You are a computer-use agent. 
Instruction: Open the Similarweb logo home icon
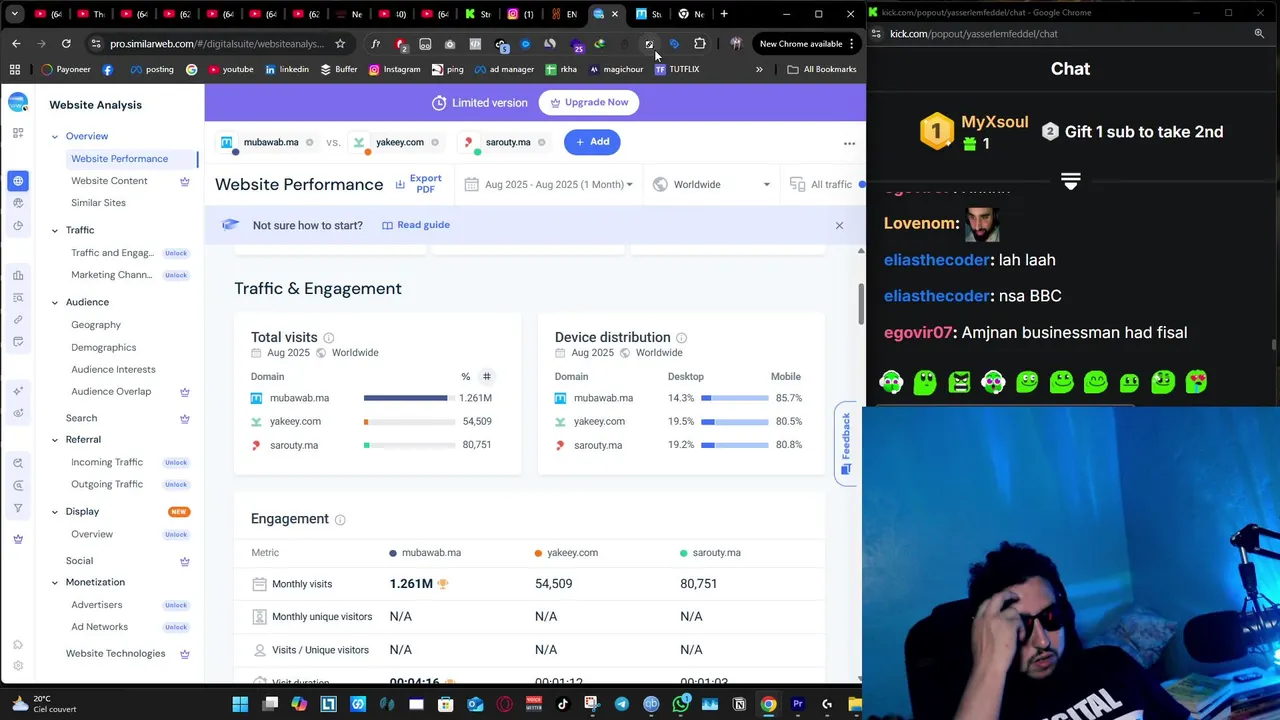[x=18, y=103]
